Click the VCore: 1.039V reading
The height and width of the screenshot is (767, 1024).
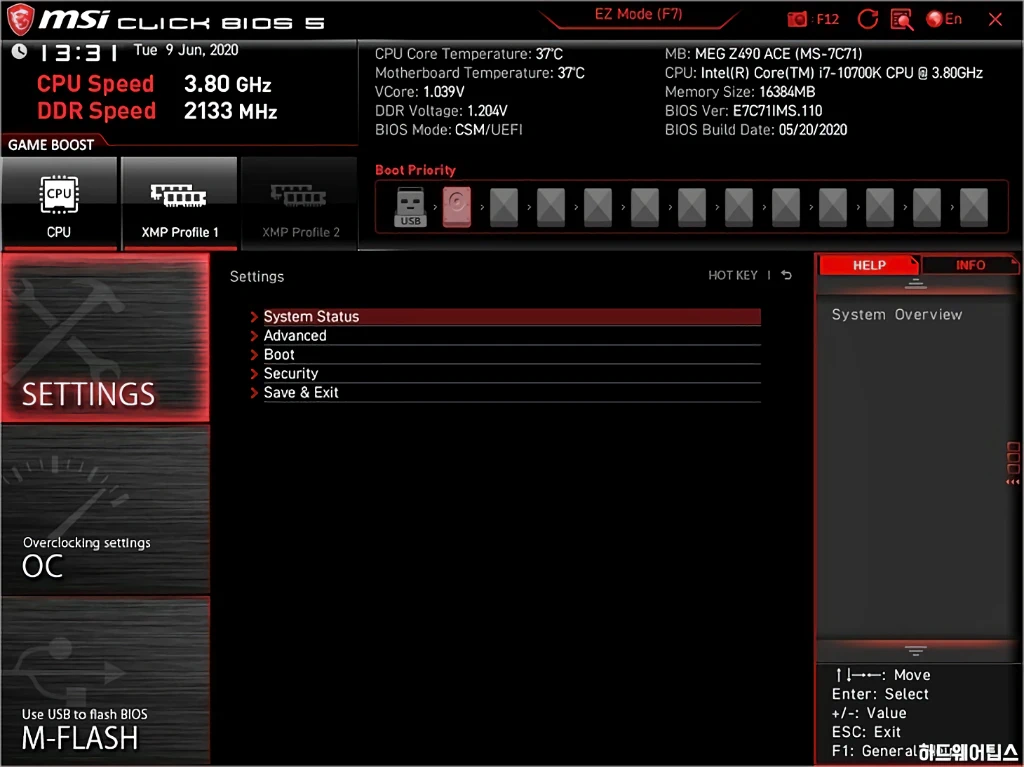pyautogui.click(x=419, y=92)
